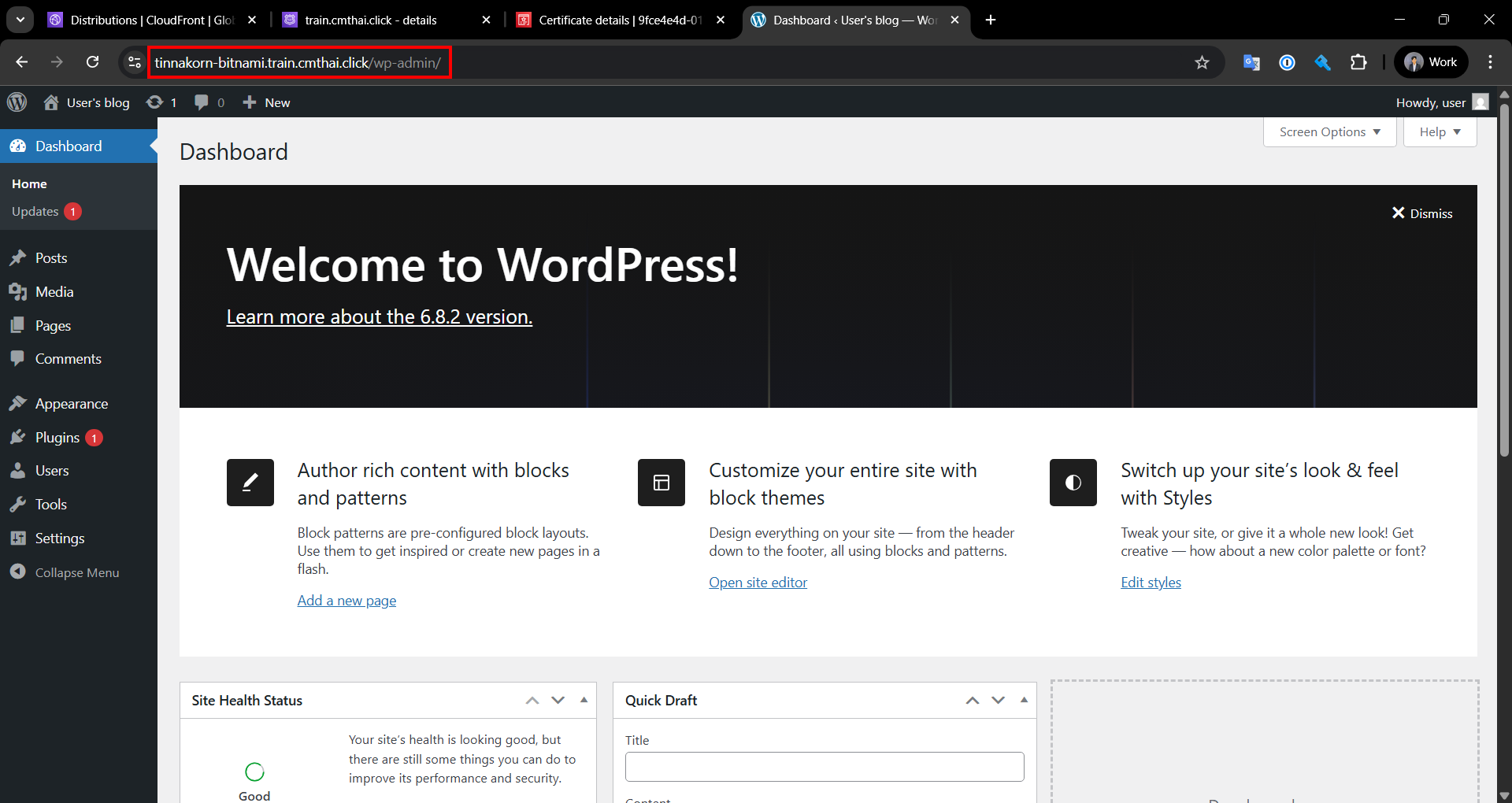
Task: Expand Screen Options dropdown
Action: coord(1329,131)
